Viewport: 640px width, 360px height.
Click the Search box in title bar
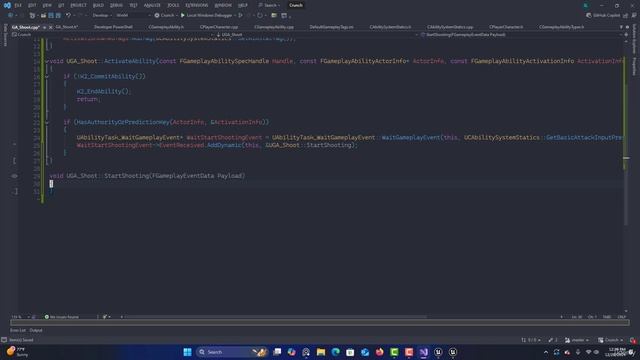(269, 5)
